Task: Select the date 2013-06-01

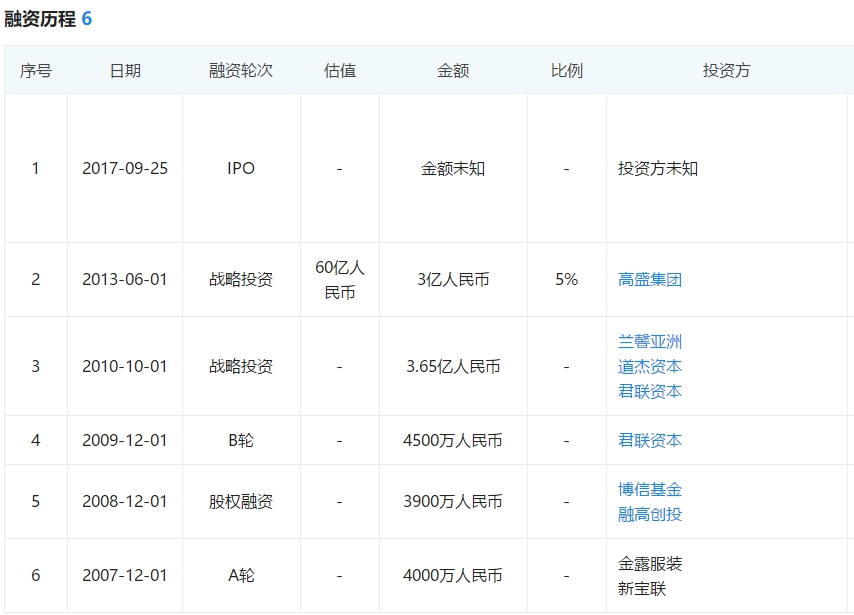Action: (125, 279)
